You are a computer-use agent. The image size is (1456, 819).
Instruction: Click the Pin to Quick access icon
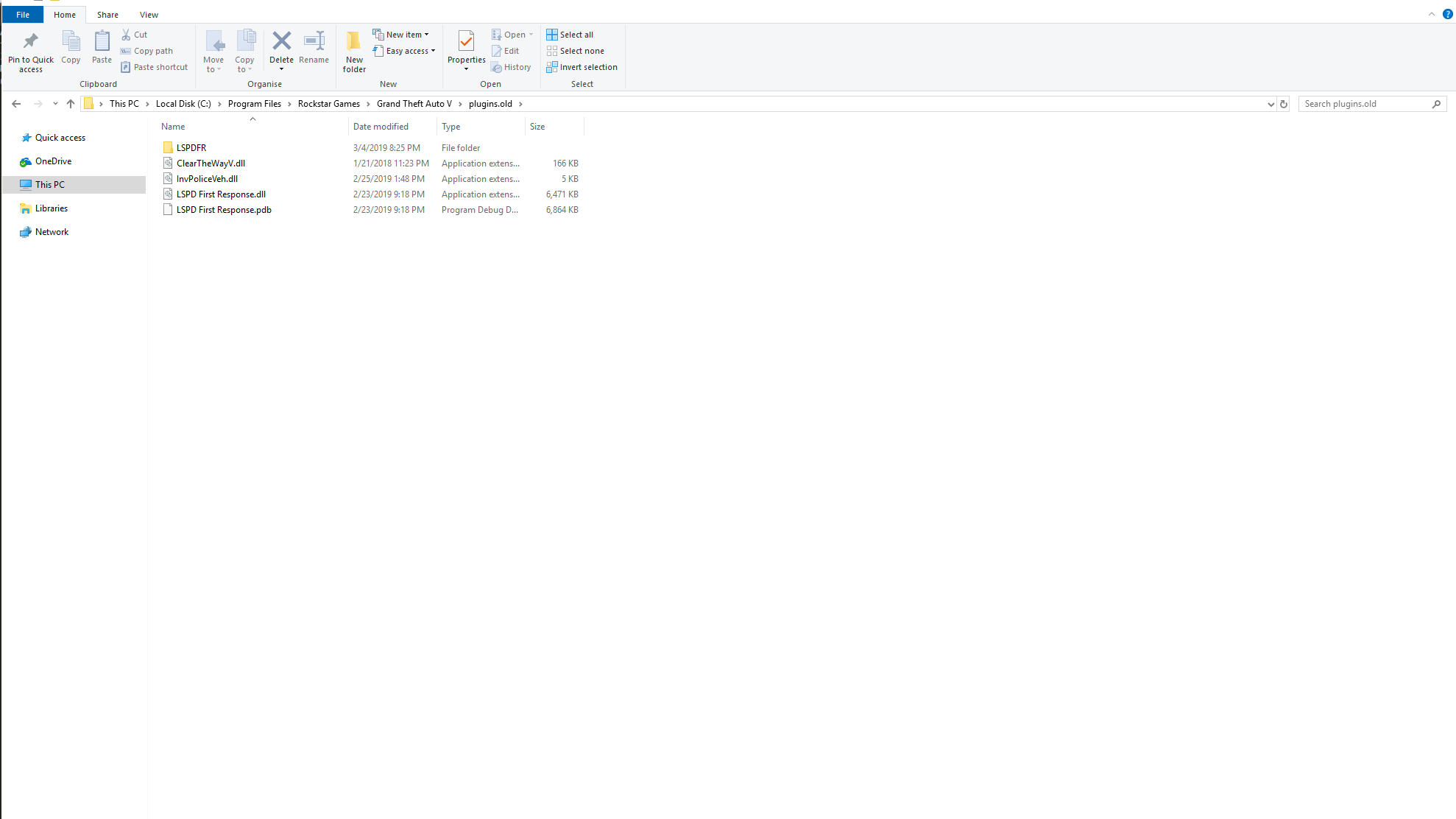(30, 41)
